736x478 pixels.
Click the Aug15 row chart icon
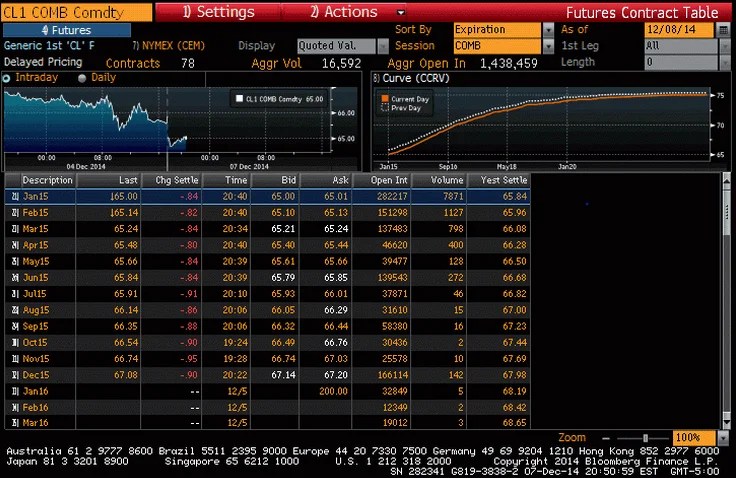click(15, 310)
